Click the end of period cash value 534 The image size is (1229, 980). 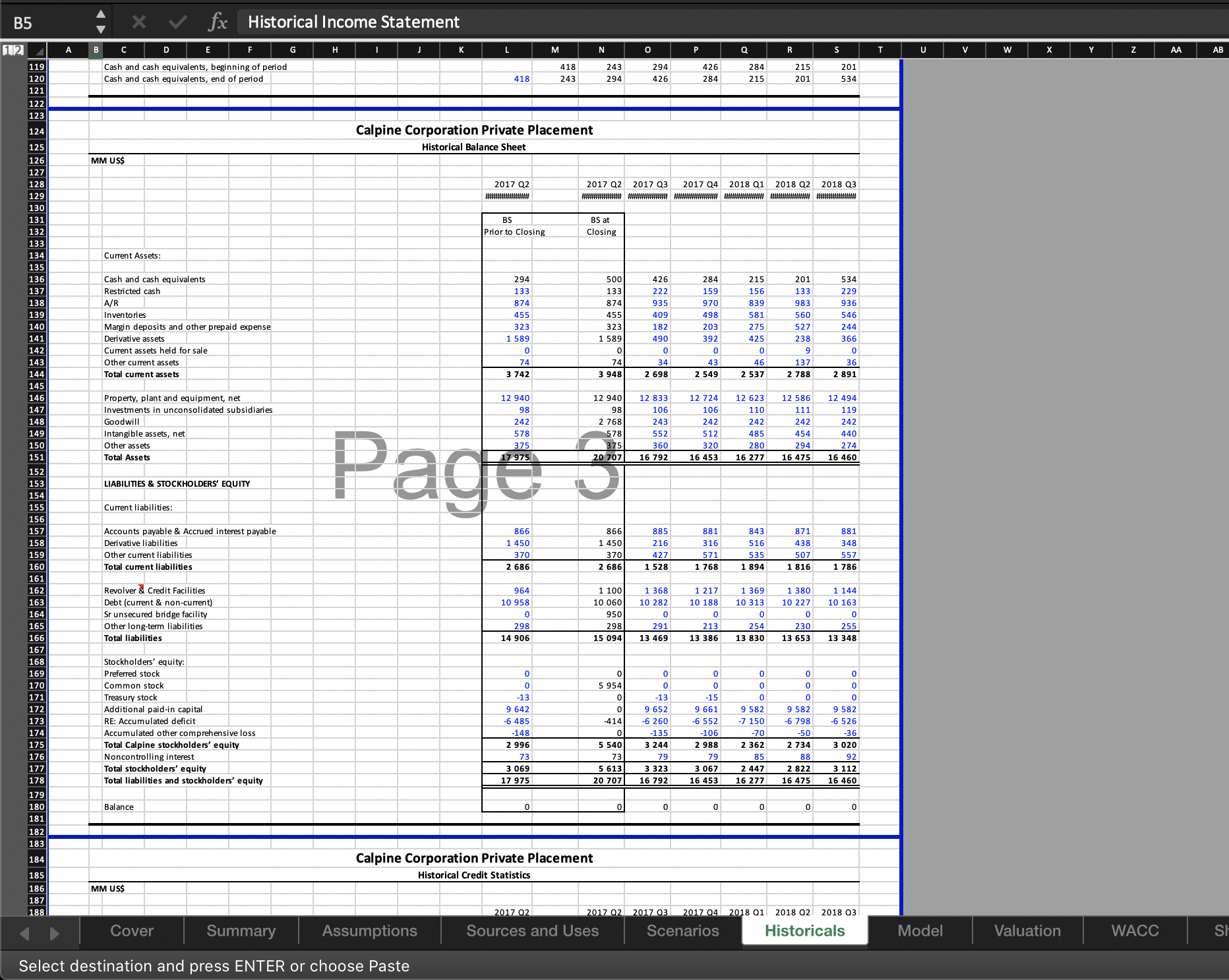(x=837, y=79)
